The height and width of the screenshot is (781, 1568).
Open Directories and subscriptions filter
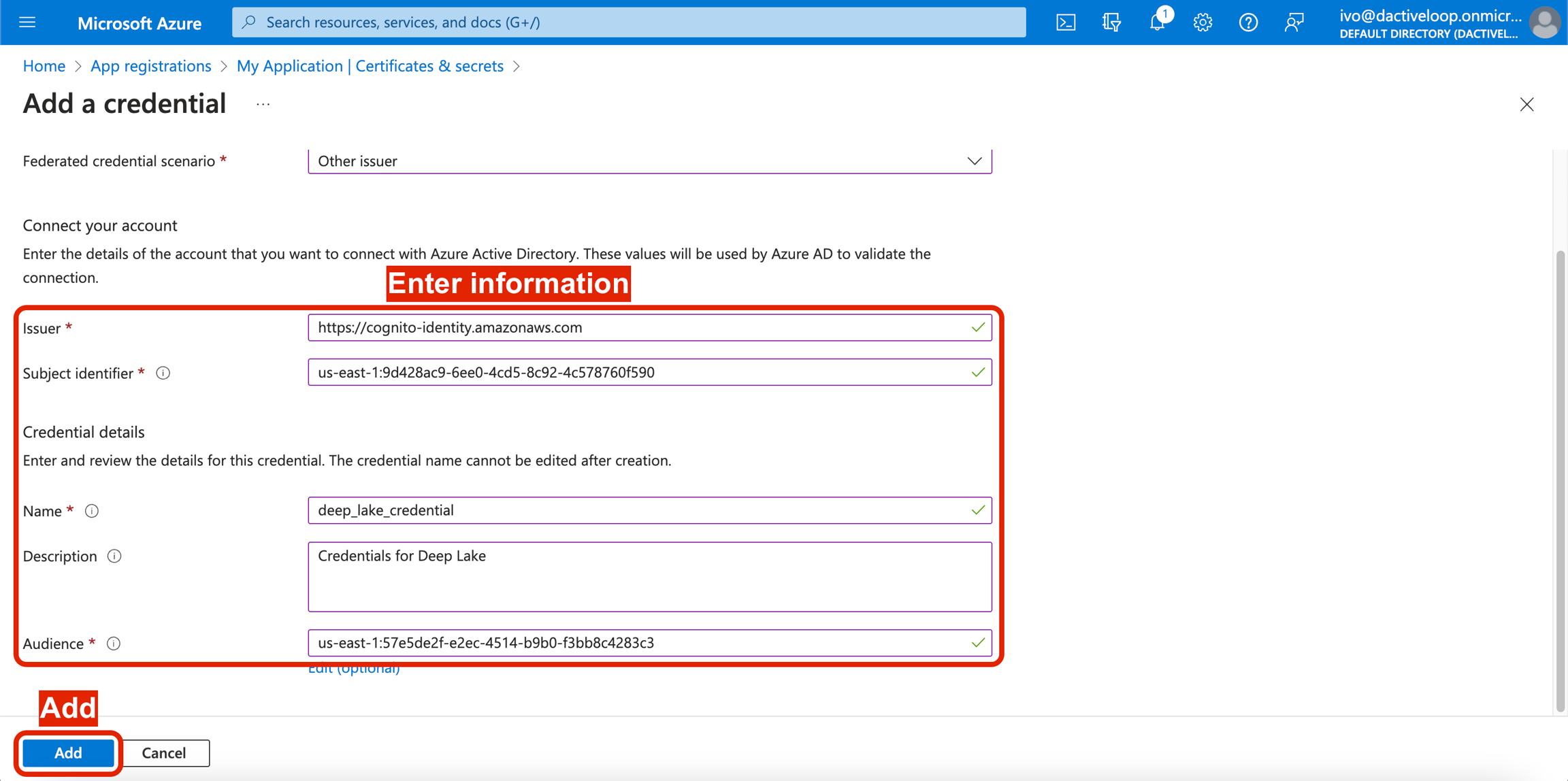tap(1111, 22)
